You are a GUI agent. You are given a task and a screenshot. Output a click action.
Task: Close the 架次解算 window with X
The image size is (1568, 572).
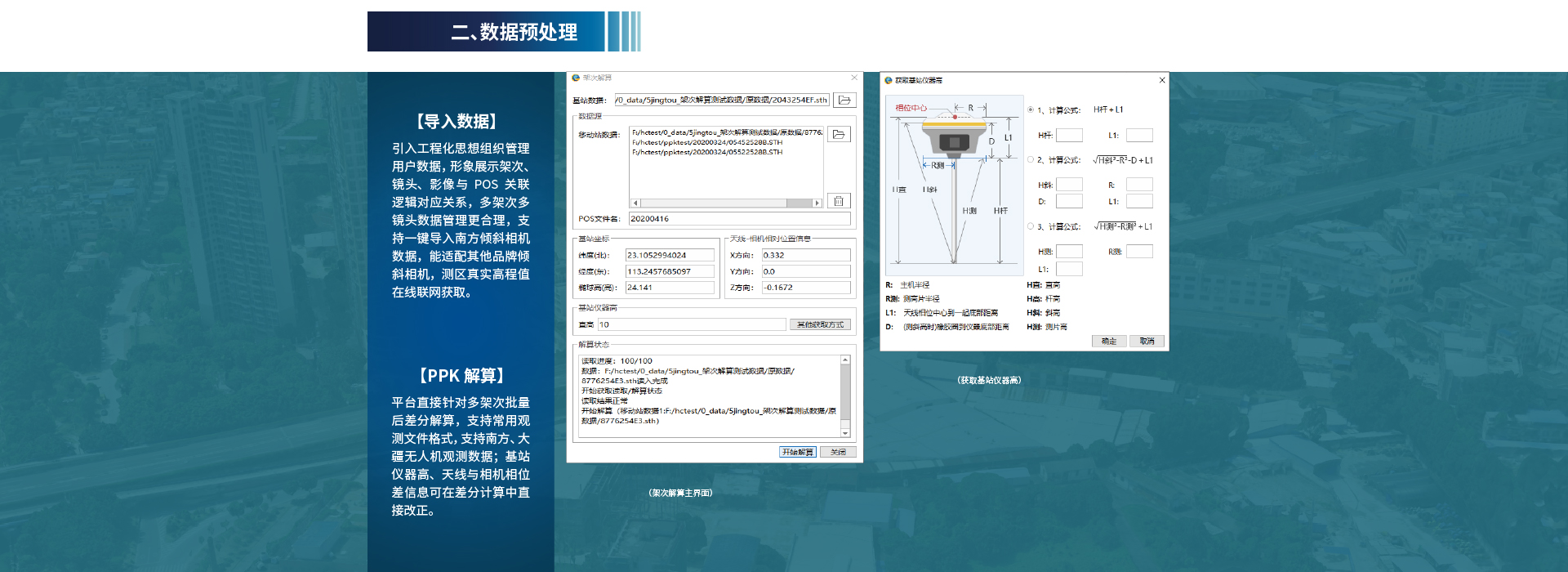(854, 78)
